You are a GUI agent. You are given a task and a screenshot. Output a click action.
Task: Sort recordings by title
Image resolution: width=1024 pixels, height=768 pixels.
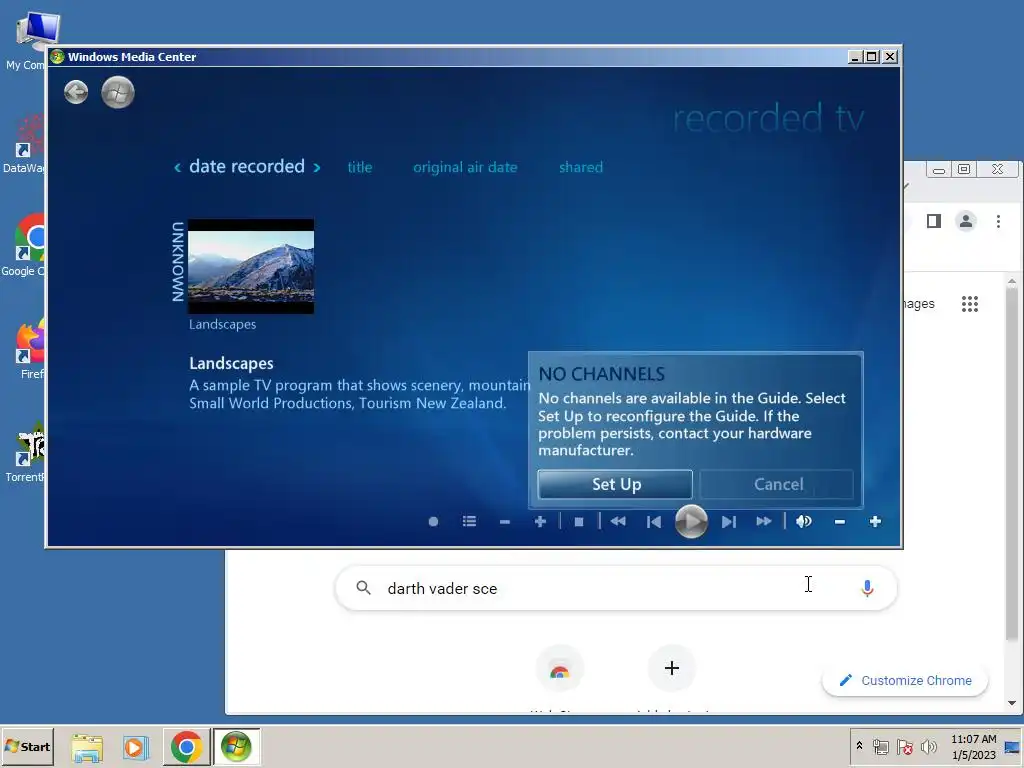360,167
